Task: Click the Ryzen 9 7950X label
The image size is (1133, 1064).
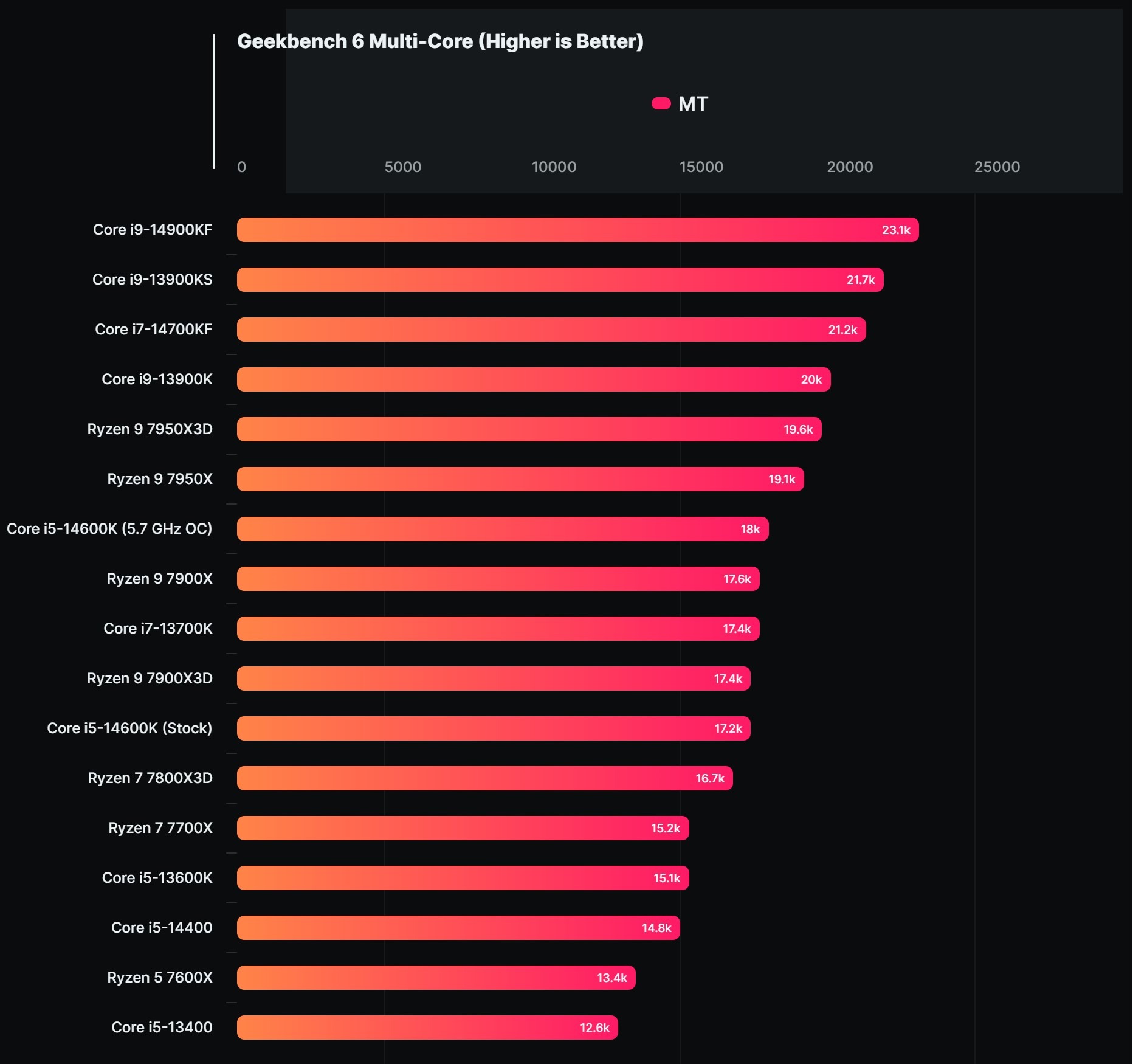Action: [160, 479]
